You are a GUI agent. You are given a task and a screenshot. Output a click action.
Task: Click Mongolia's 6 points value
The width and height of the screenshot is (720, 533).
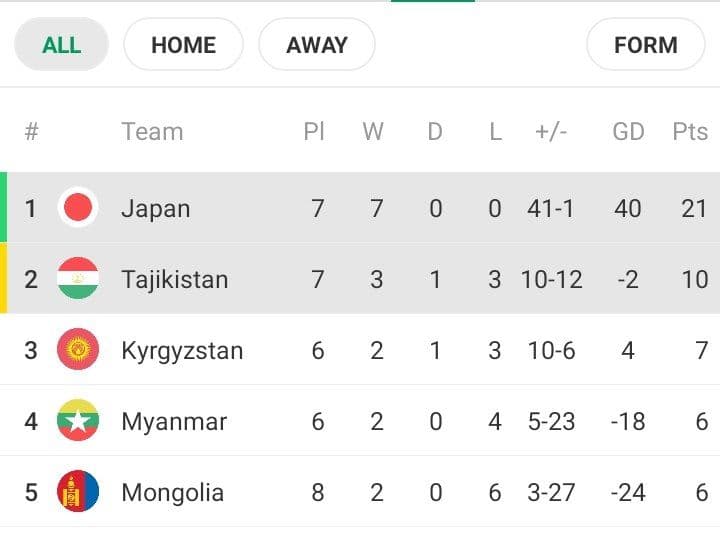tap(702, 493)
